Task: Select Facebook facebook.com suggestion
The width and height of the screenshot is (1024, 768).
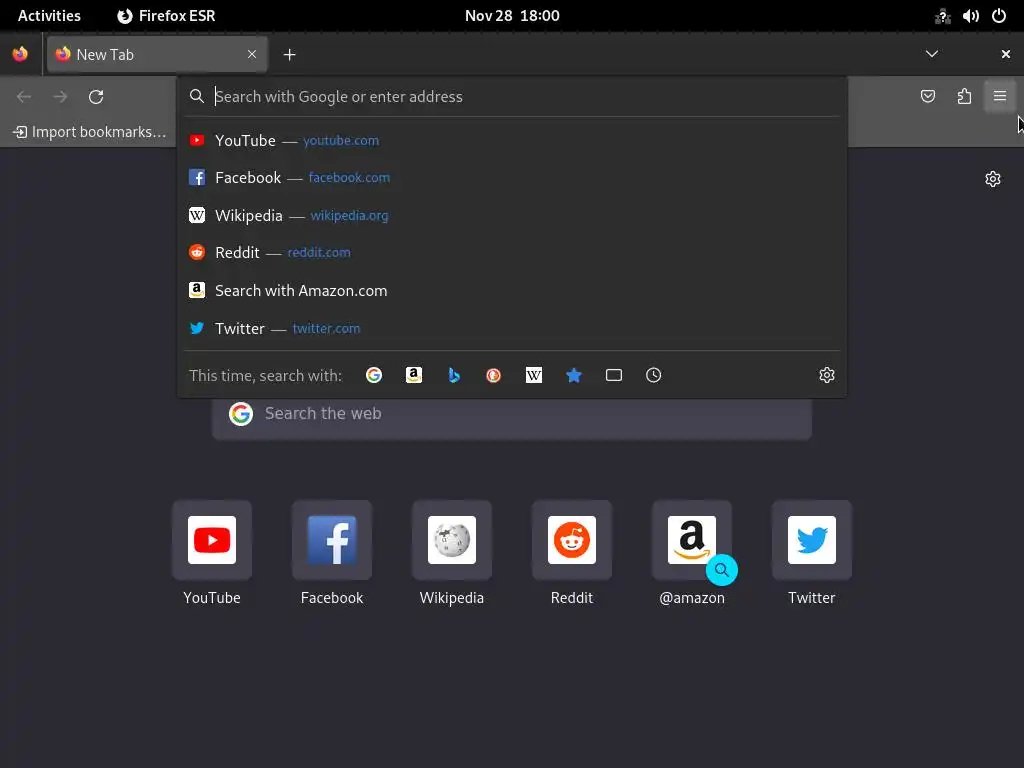Action: click(x=512, y=178)
